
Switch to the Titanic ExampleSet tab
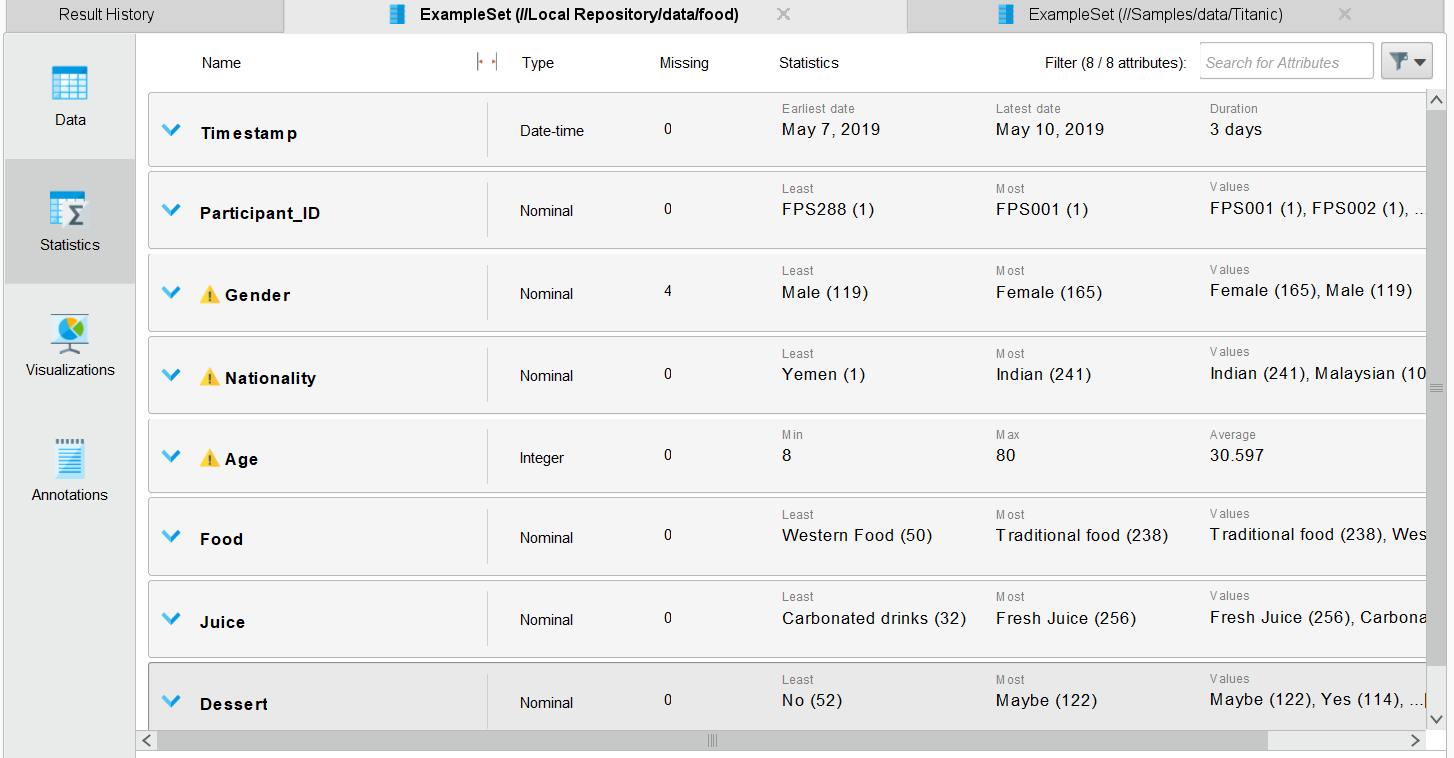(x=1155, y=14)
